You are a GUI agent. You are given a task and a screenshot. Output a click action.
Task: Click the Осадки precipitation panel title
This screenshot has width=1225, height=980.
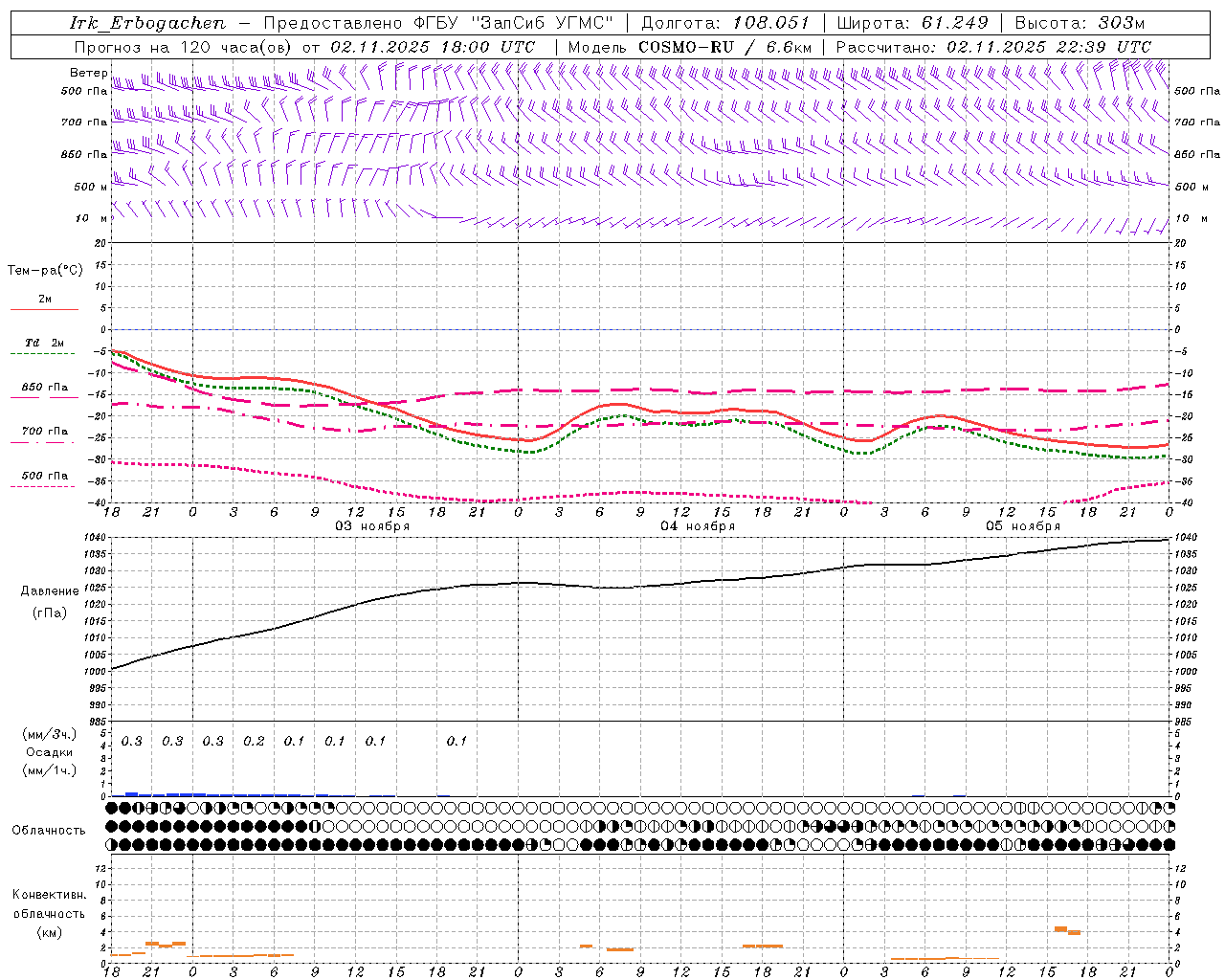49,753
